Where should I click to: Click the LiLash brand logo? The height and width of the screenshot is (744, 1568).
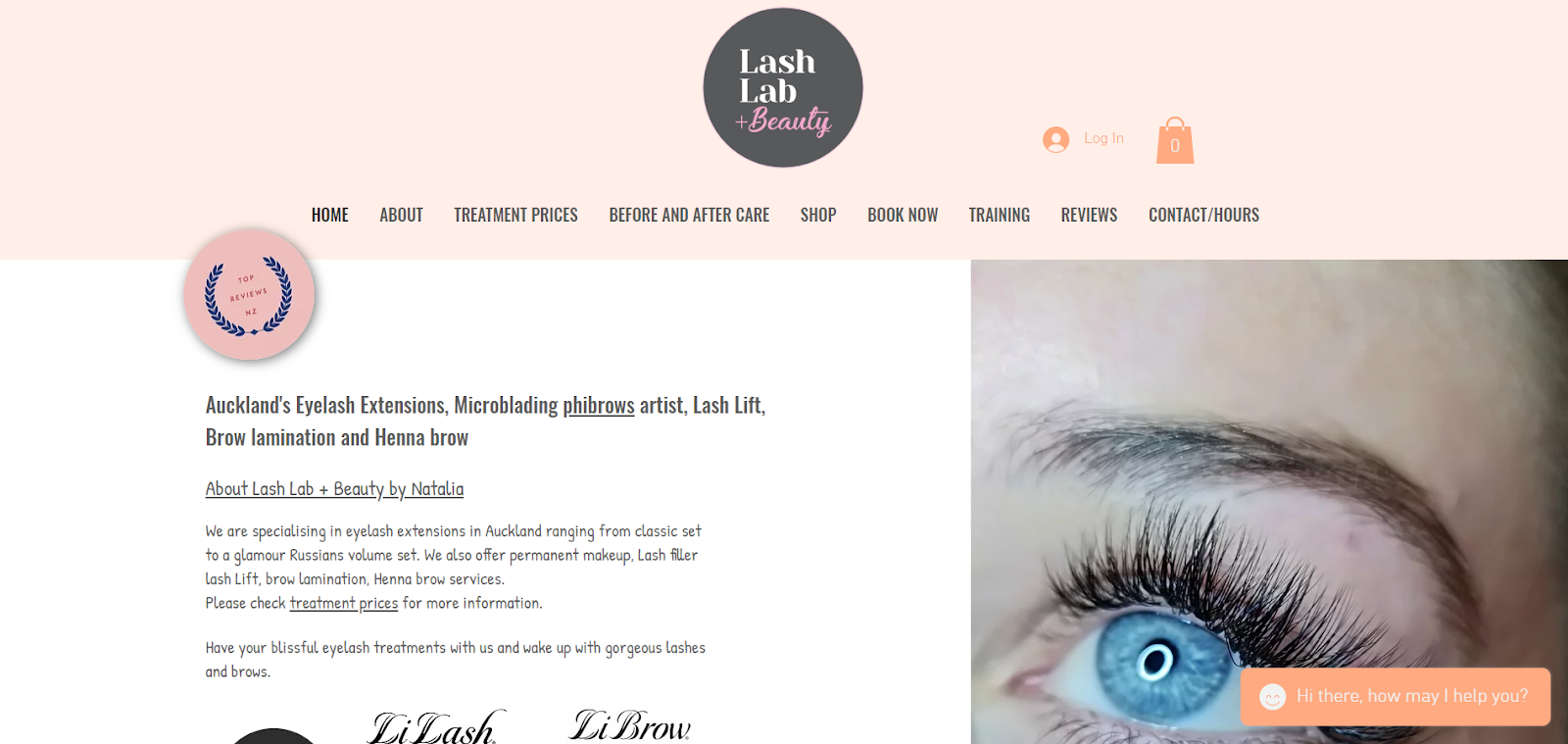coord(436,727)
